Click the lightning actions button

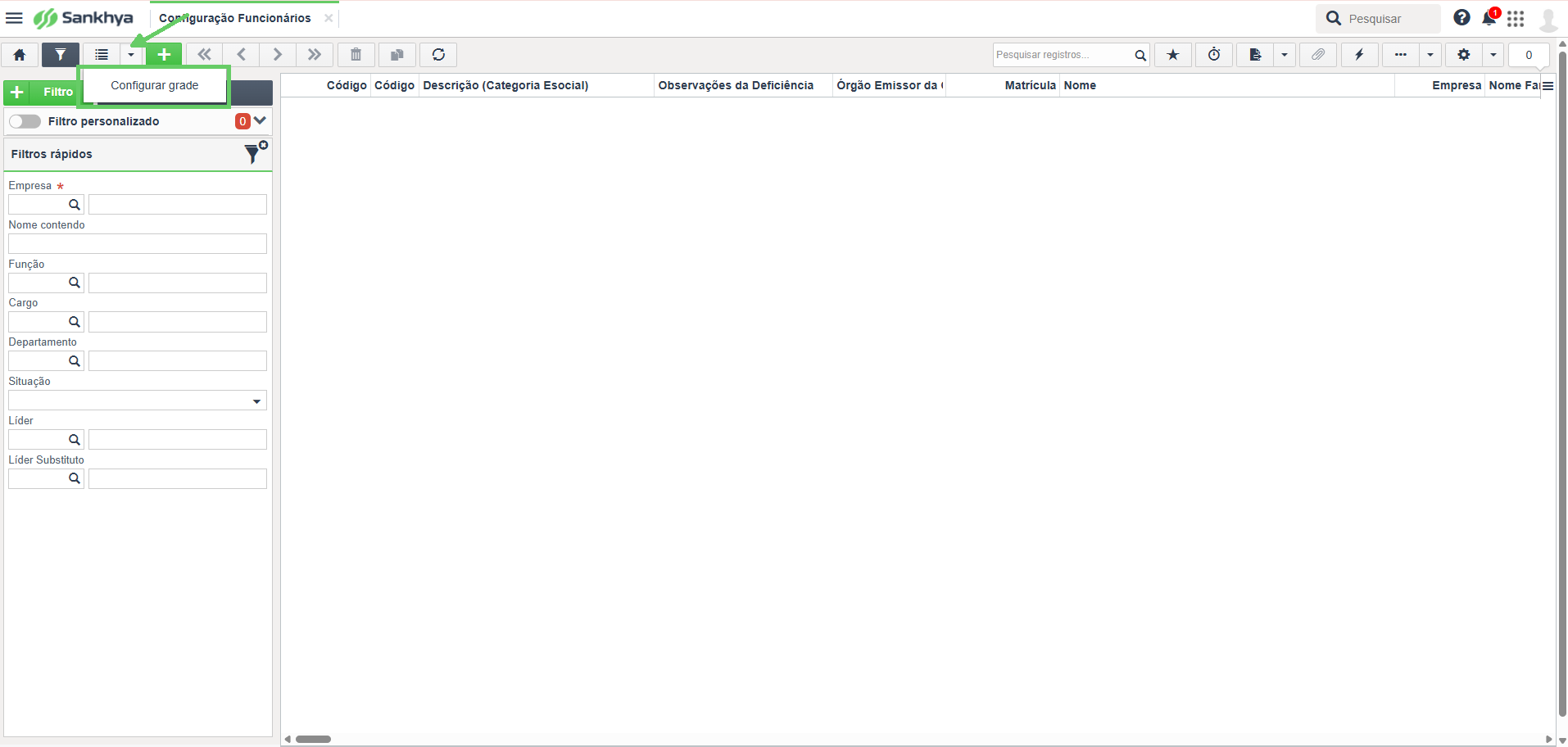tap(1359, 55)
